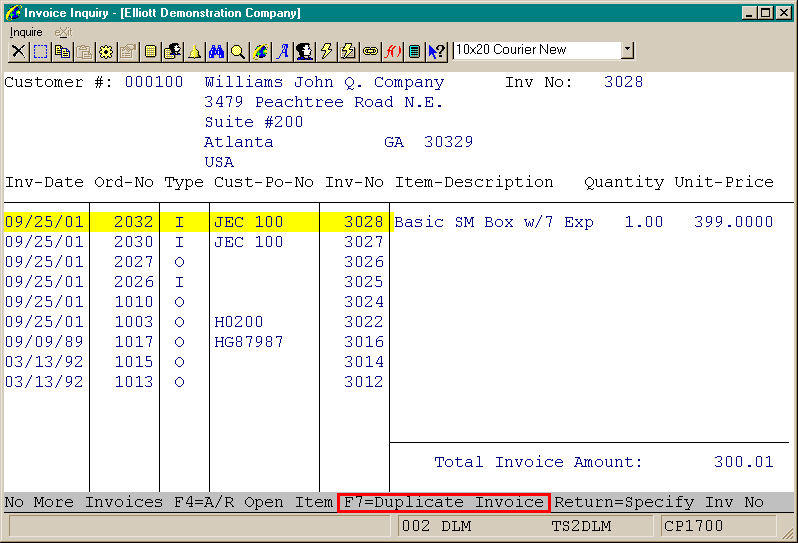The image size is (798, 543).
Task: Click the 'No More Invoices' message
Action: [x=83, y=502]
